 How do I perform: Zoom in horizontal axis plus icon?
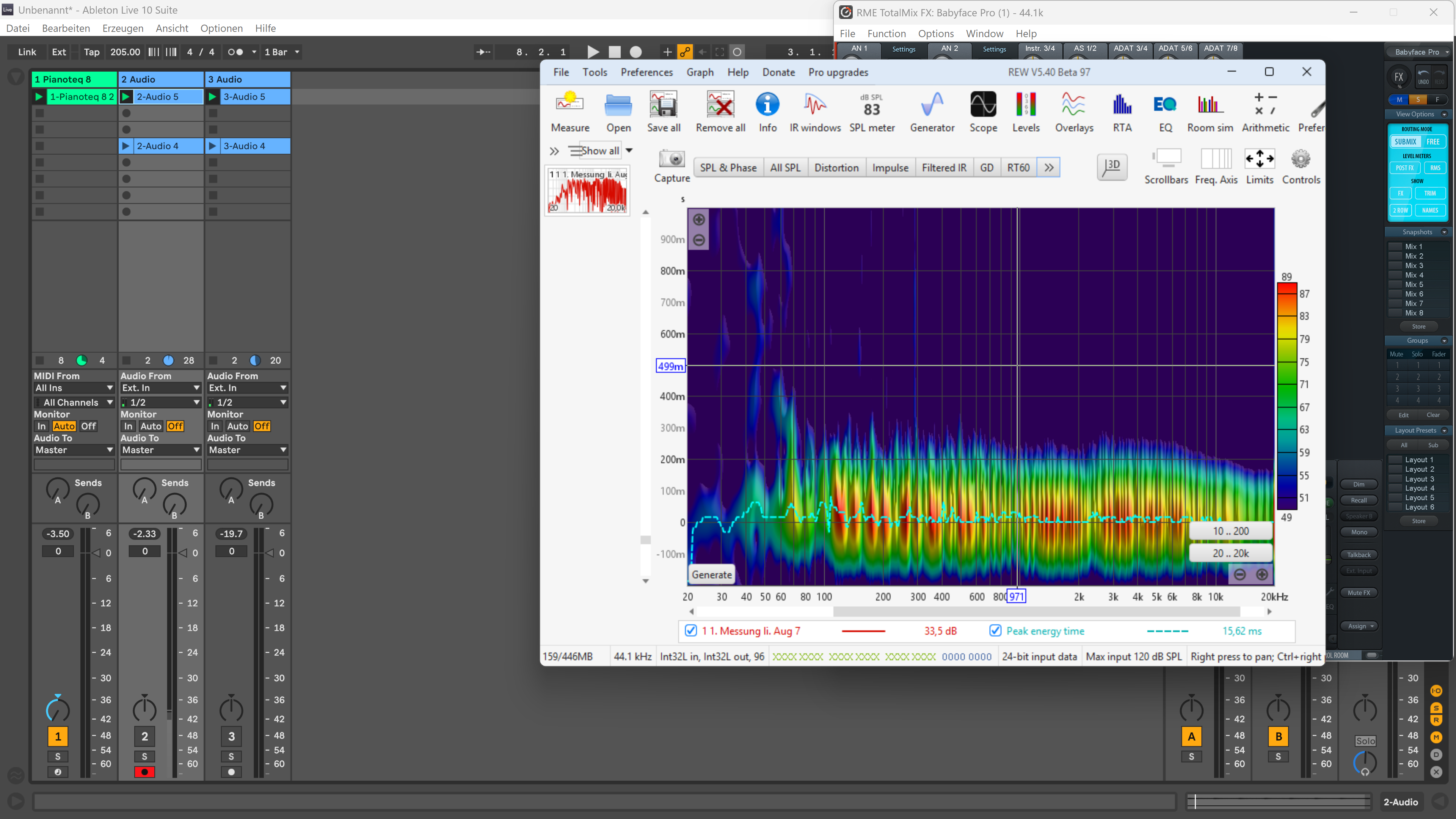click(1261, 574)
